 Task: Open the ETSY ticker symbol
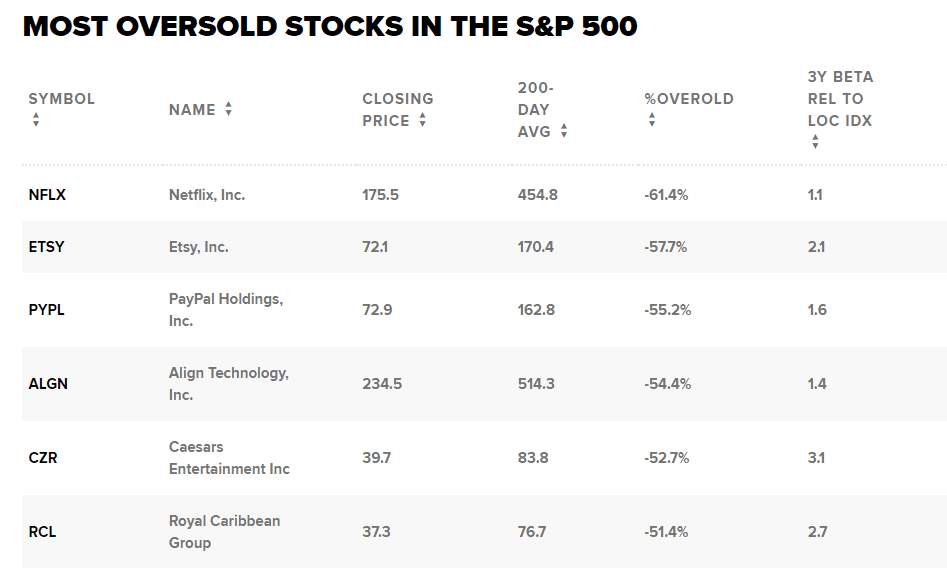coord(46,247)
